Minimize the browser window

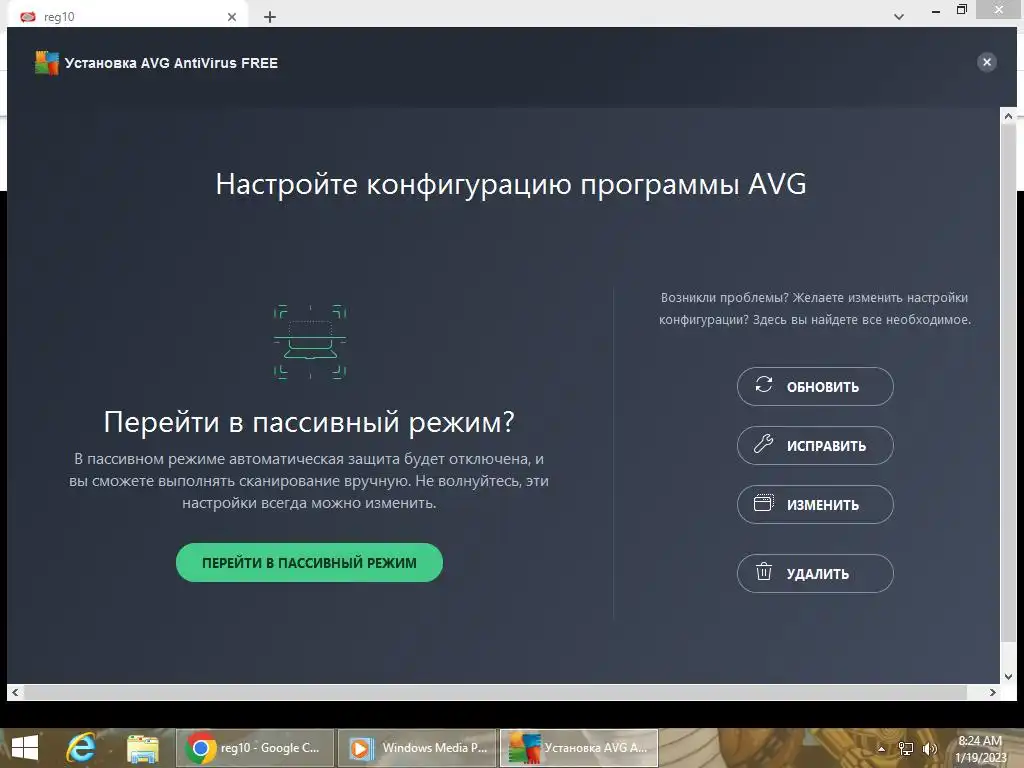(x=936, y=10)
